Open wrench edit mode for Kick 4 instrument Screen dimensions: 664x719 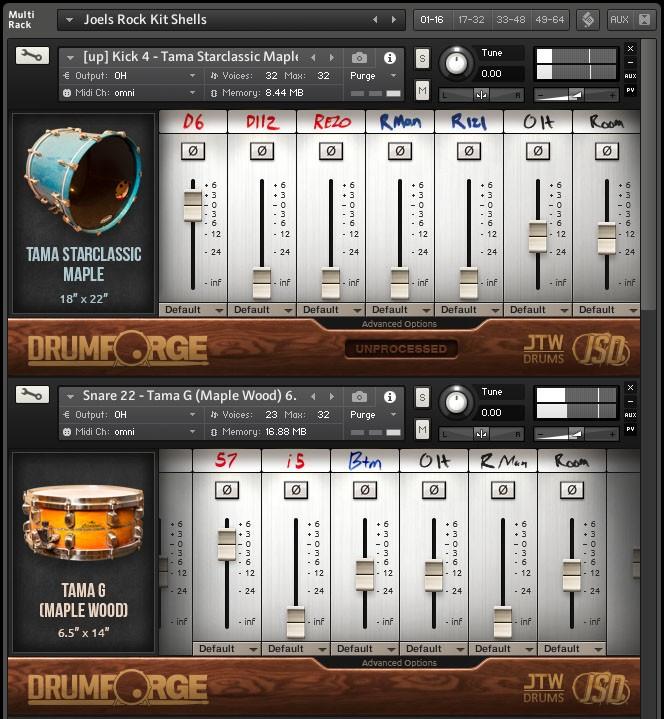[32, 56]
